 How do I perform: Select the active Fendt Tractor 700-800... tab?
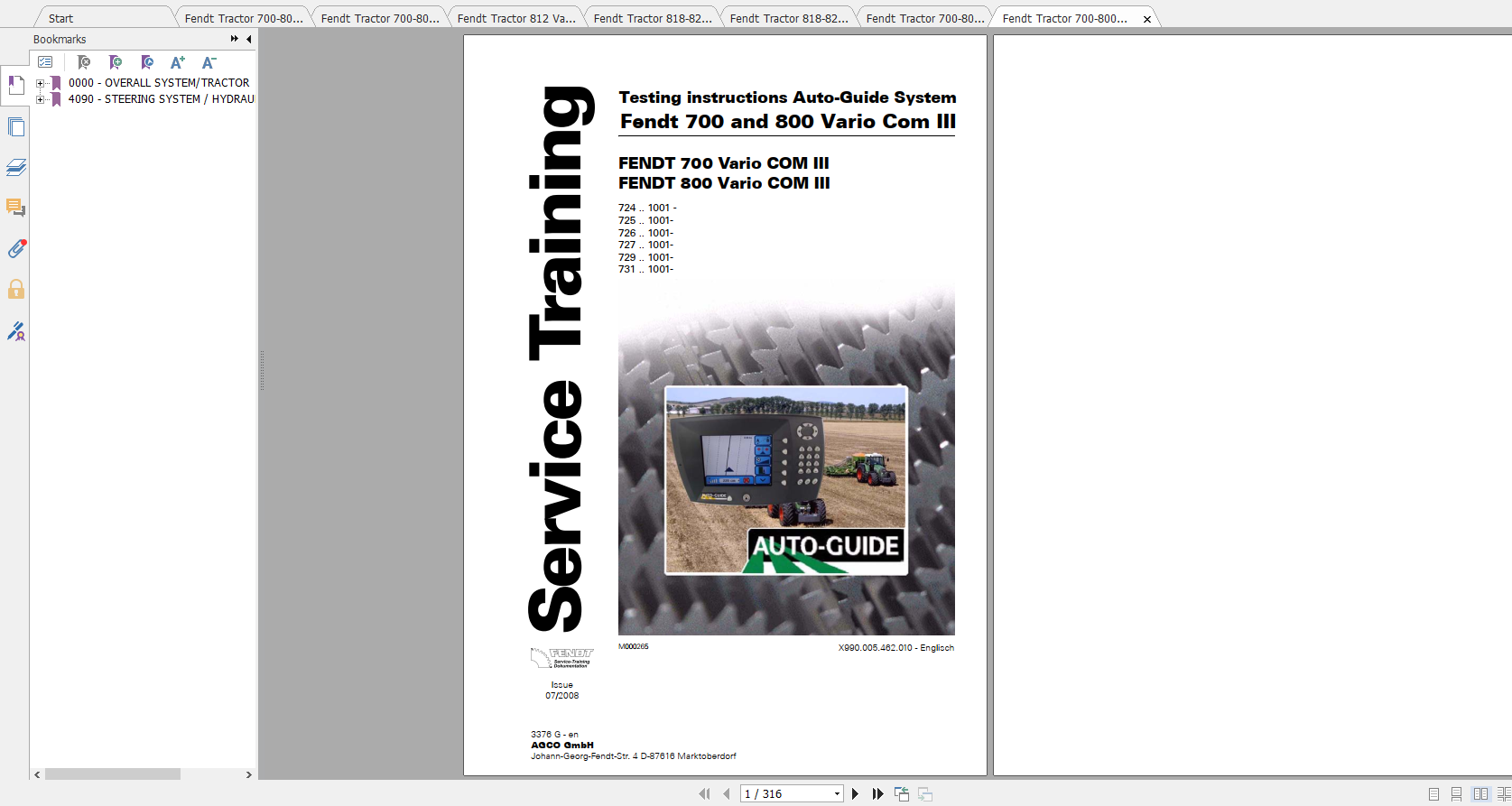tap(1065, 18)
